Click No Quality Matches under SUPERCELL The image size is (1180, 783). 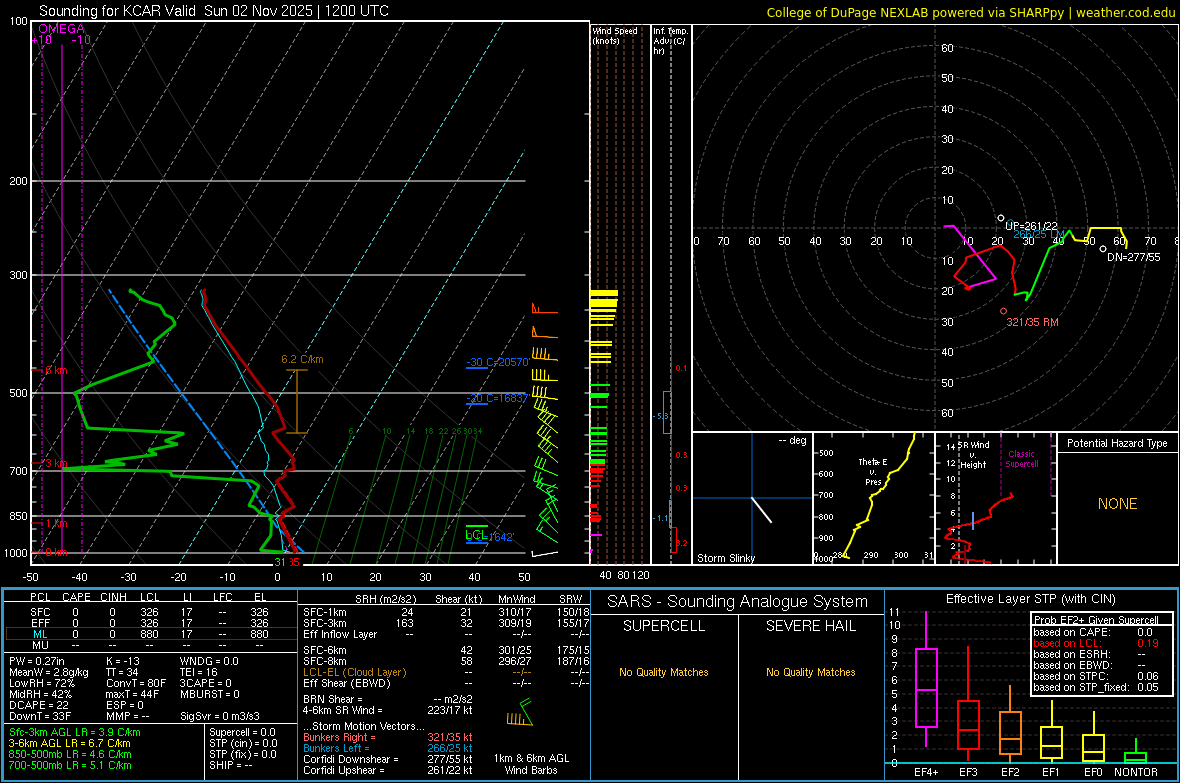coord(664,672)
